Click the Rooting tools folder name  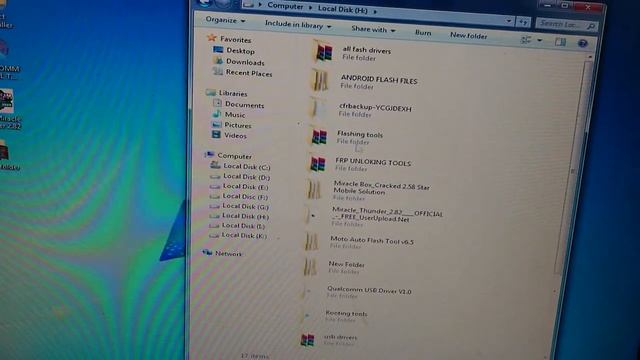tap(346, 313)
